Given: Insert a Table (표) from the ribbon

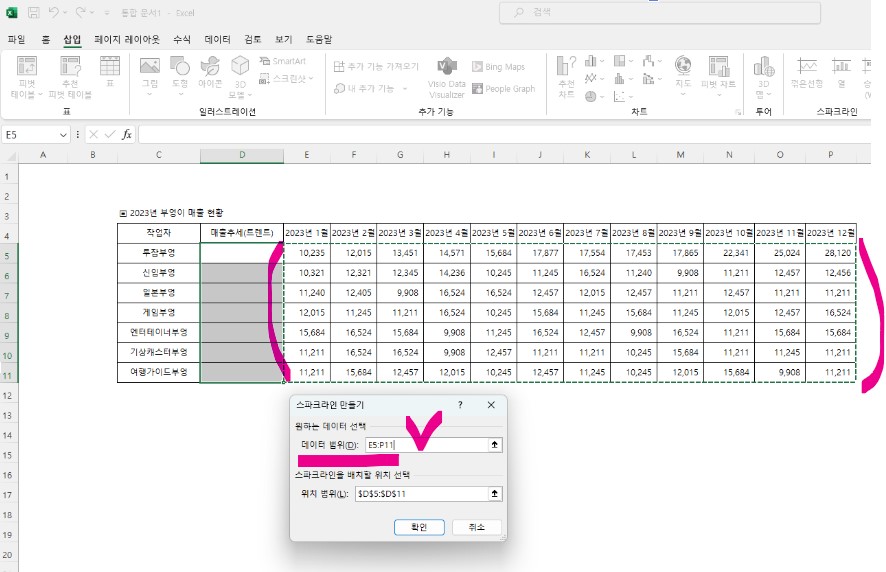Looking at the screenshot, I should [x=110, y=71].
